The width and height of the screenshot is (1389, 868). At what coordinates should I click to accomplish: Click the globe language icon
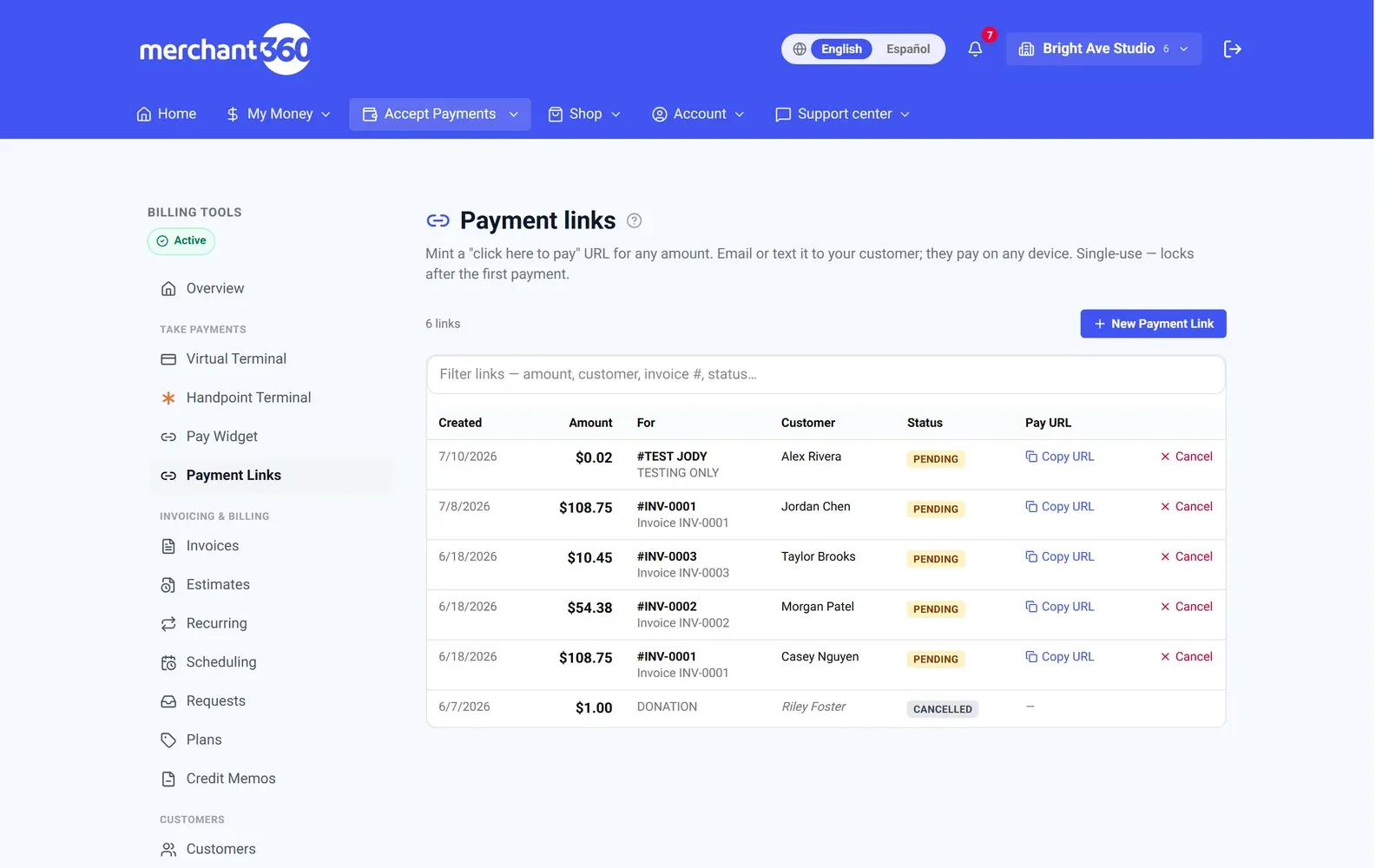[800, 49]
